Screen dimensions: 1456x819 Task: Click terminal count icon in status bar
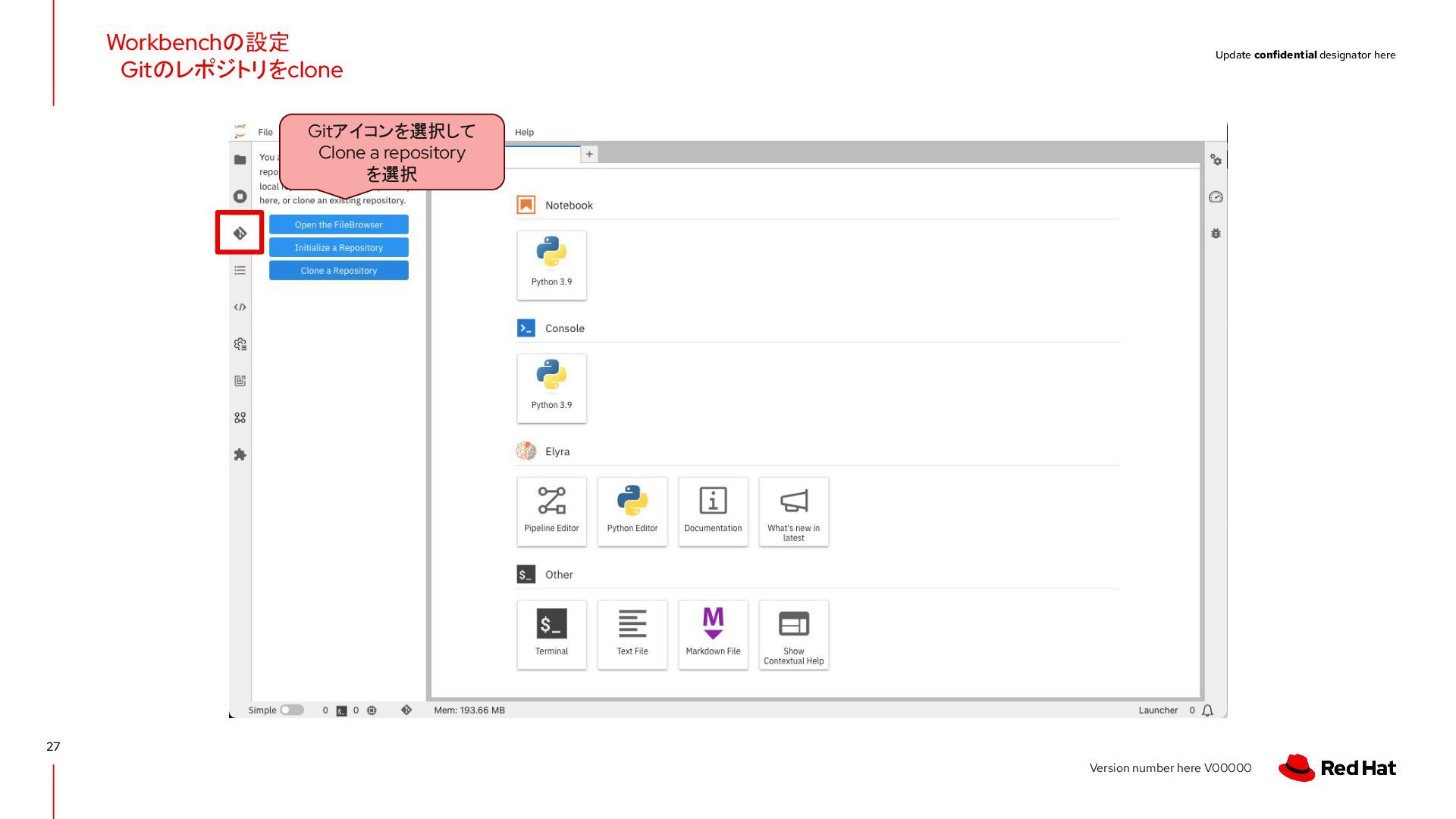341,711
